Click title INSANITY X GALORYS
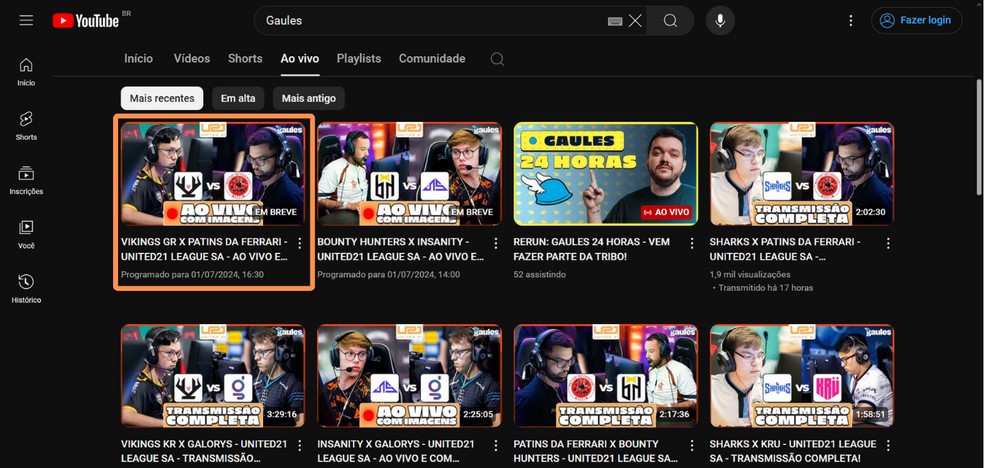984x468 pixels. (x=396, y=451)
